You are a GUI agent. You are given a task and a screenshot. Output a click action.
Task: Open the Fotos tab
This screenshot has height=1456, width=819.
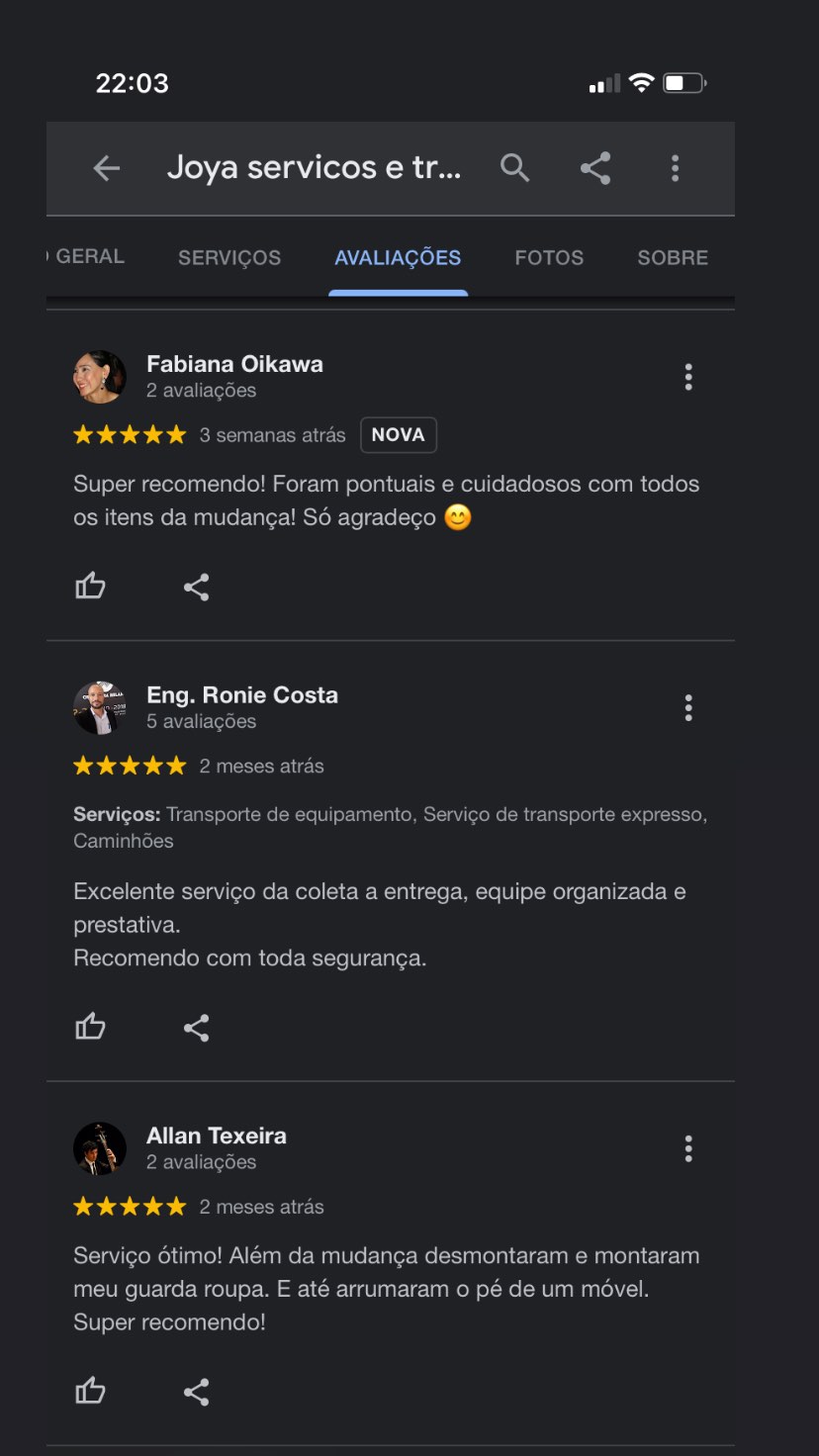pyautogui.click(x=549, y=258)
